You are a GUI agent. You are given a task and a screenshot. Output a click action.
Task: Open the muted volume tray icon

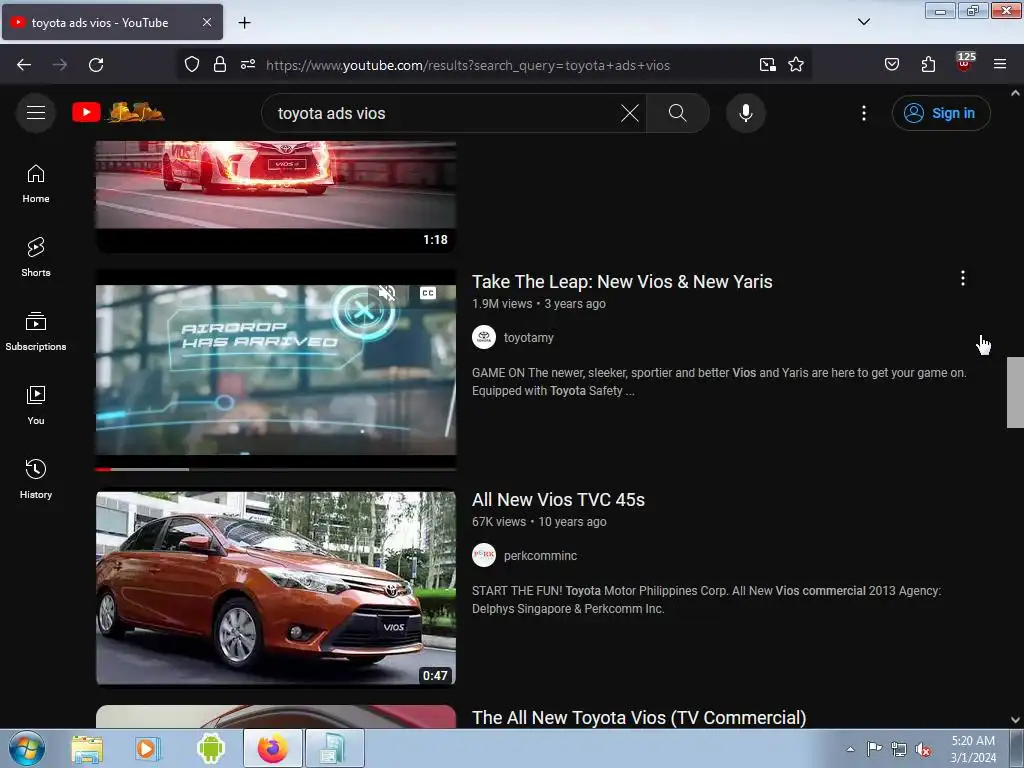point(923,750)
